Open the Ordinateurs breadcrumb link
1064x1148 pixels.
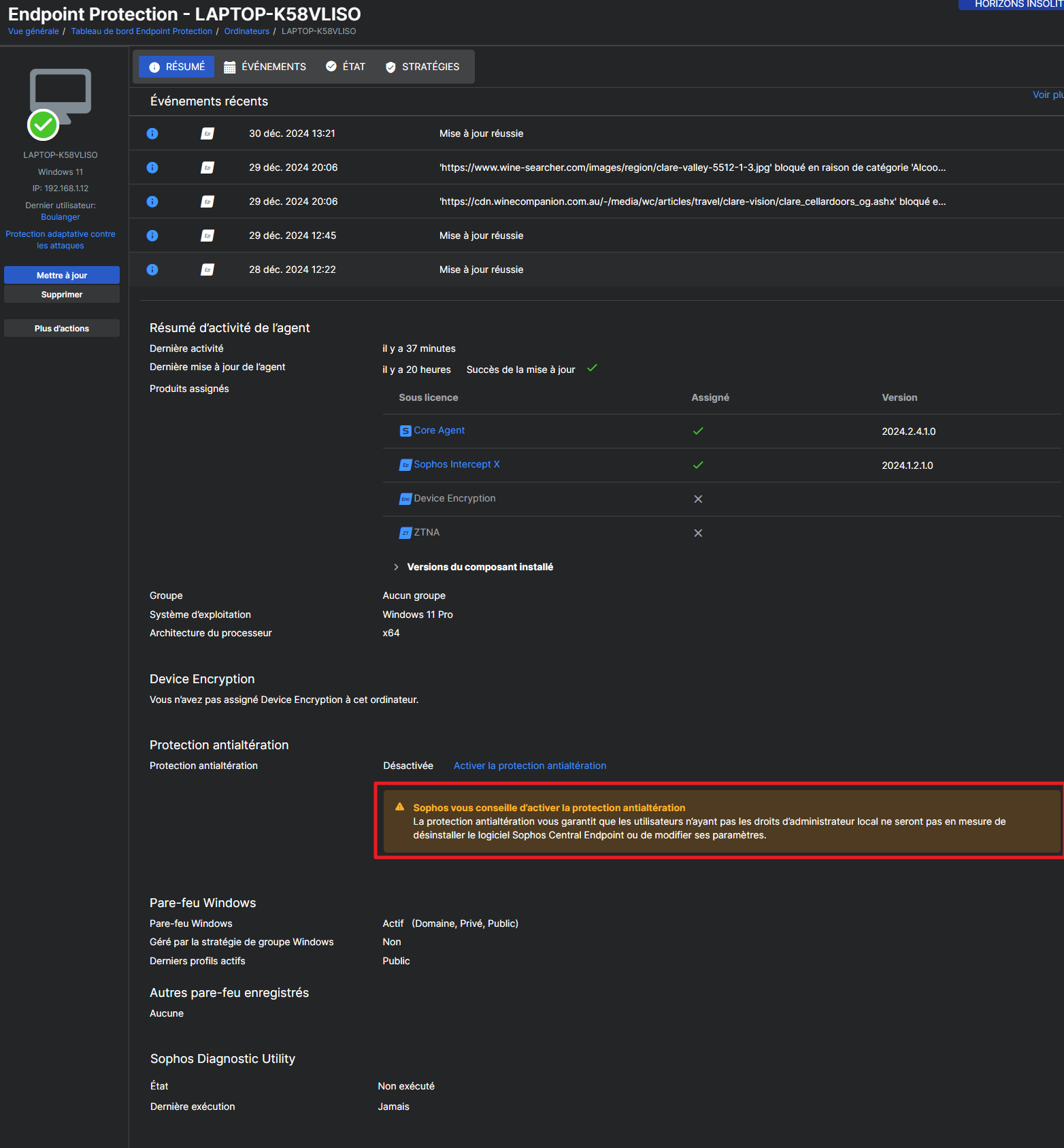247,31
